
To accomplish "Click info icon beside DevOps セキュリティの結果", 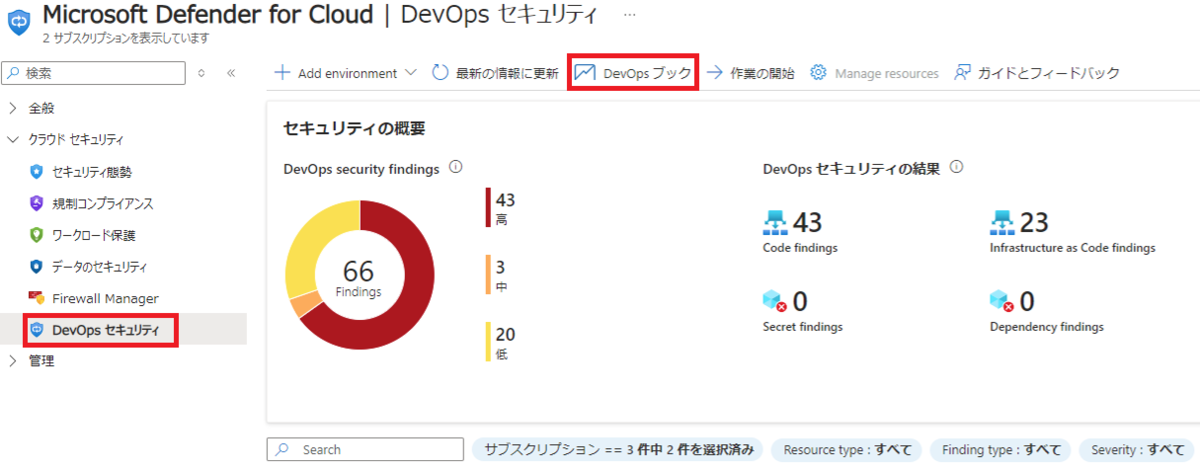I will [x=956, y=168].
